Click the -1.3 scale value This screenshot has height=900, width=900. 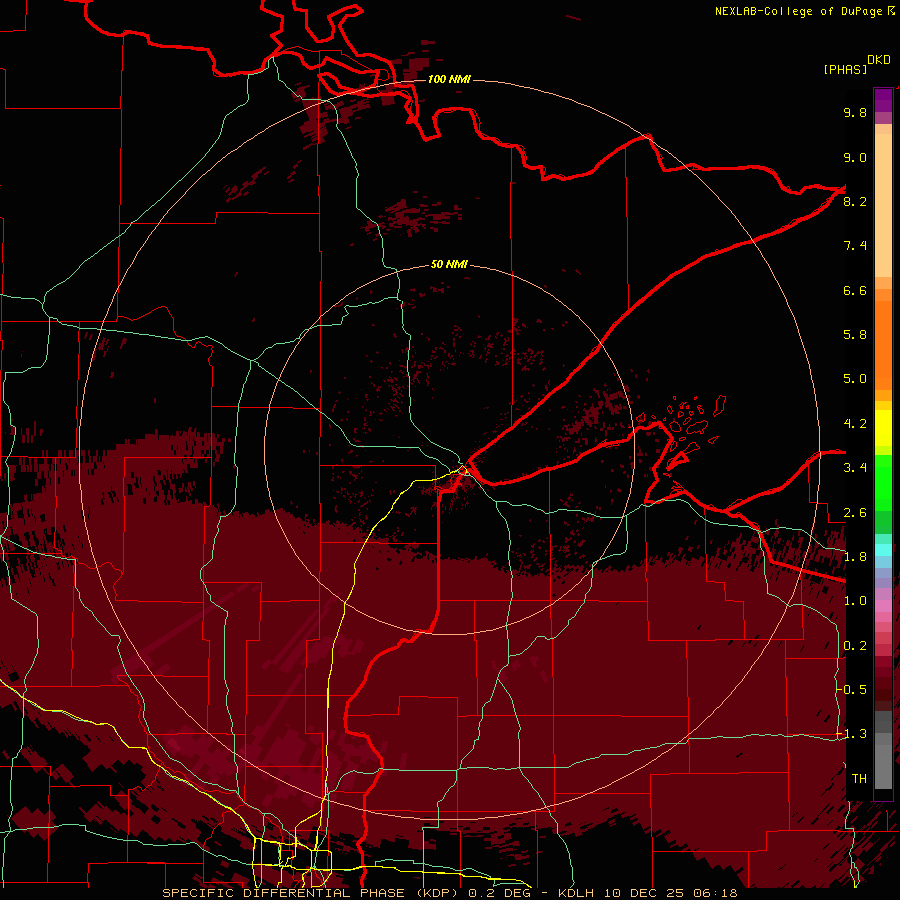851,734
